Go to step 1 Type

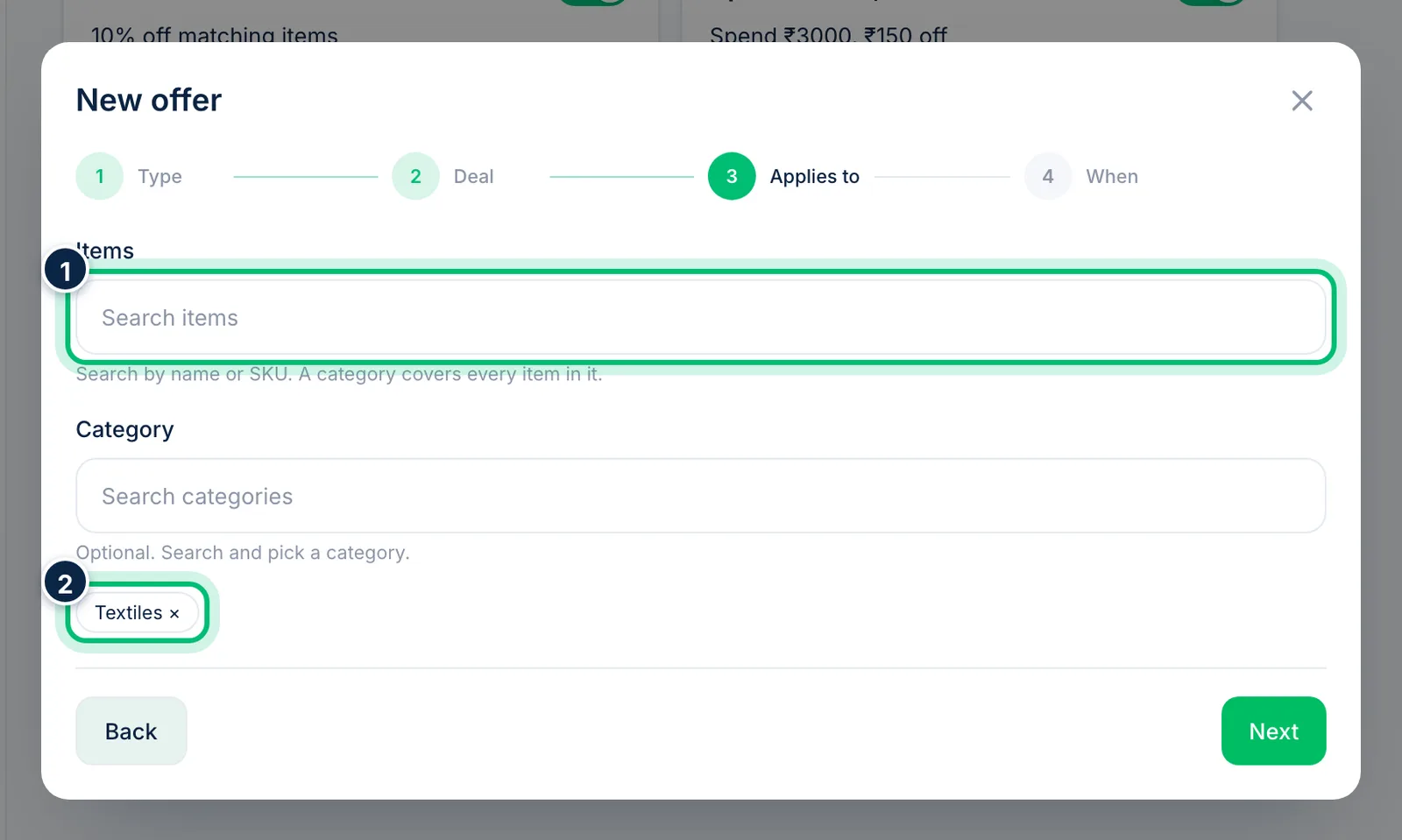coord(130,176)
